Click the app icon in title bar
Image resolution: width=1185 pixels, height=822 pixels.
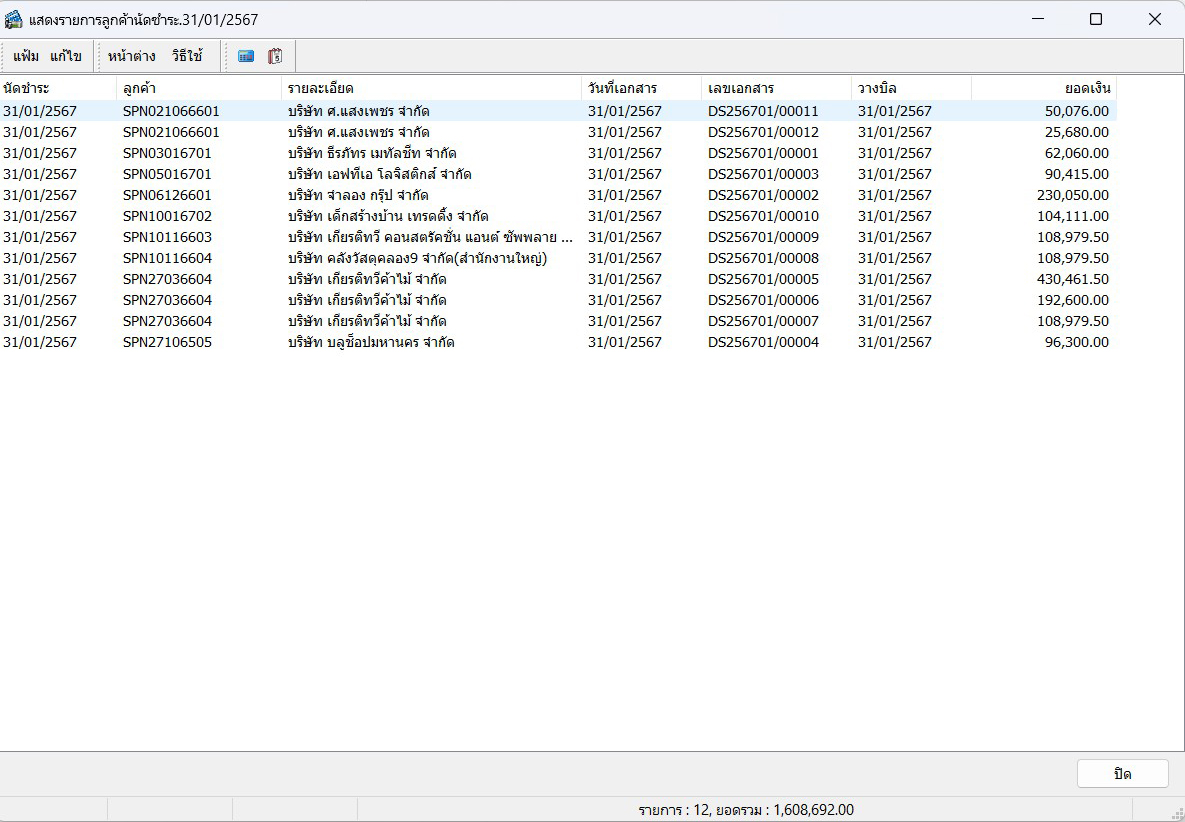14,19
